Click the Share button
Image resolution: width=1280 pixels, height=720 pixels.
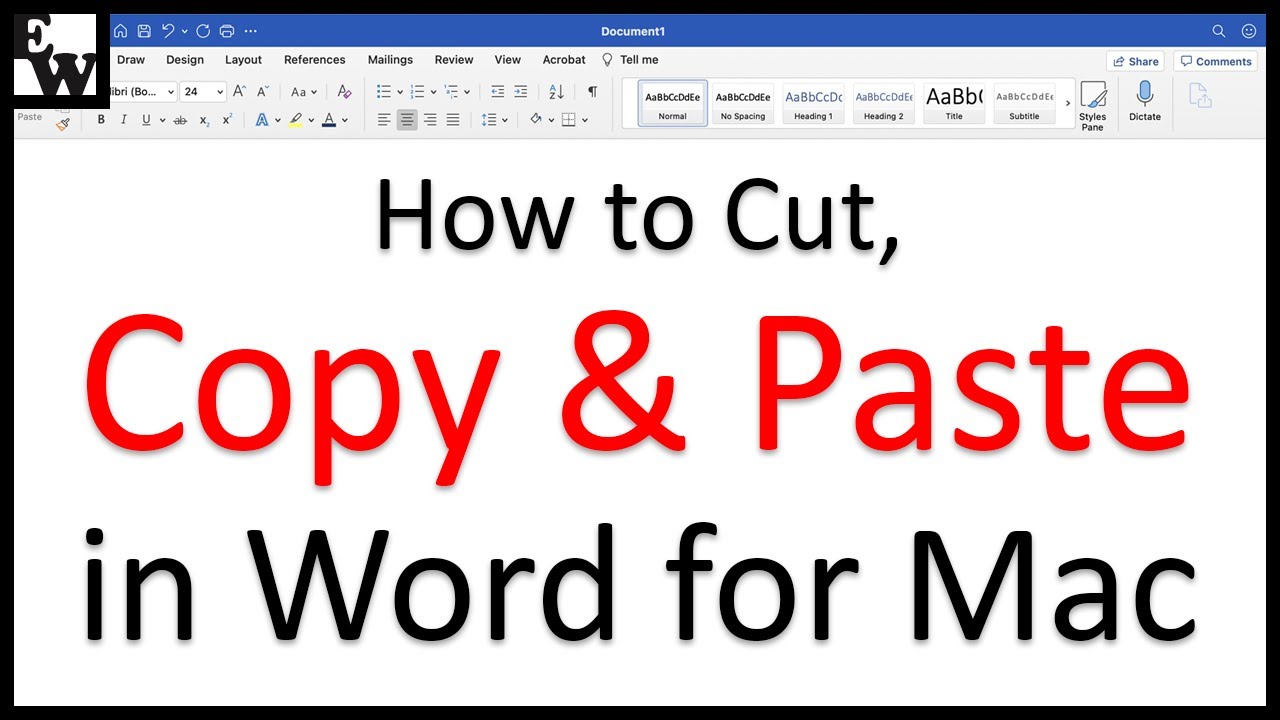pyautogui.click(x=1135, y=61)
